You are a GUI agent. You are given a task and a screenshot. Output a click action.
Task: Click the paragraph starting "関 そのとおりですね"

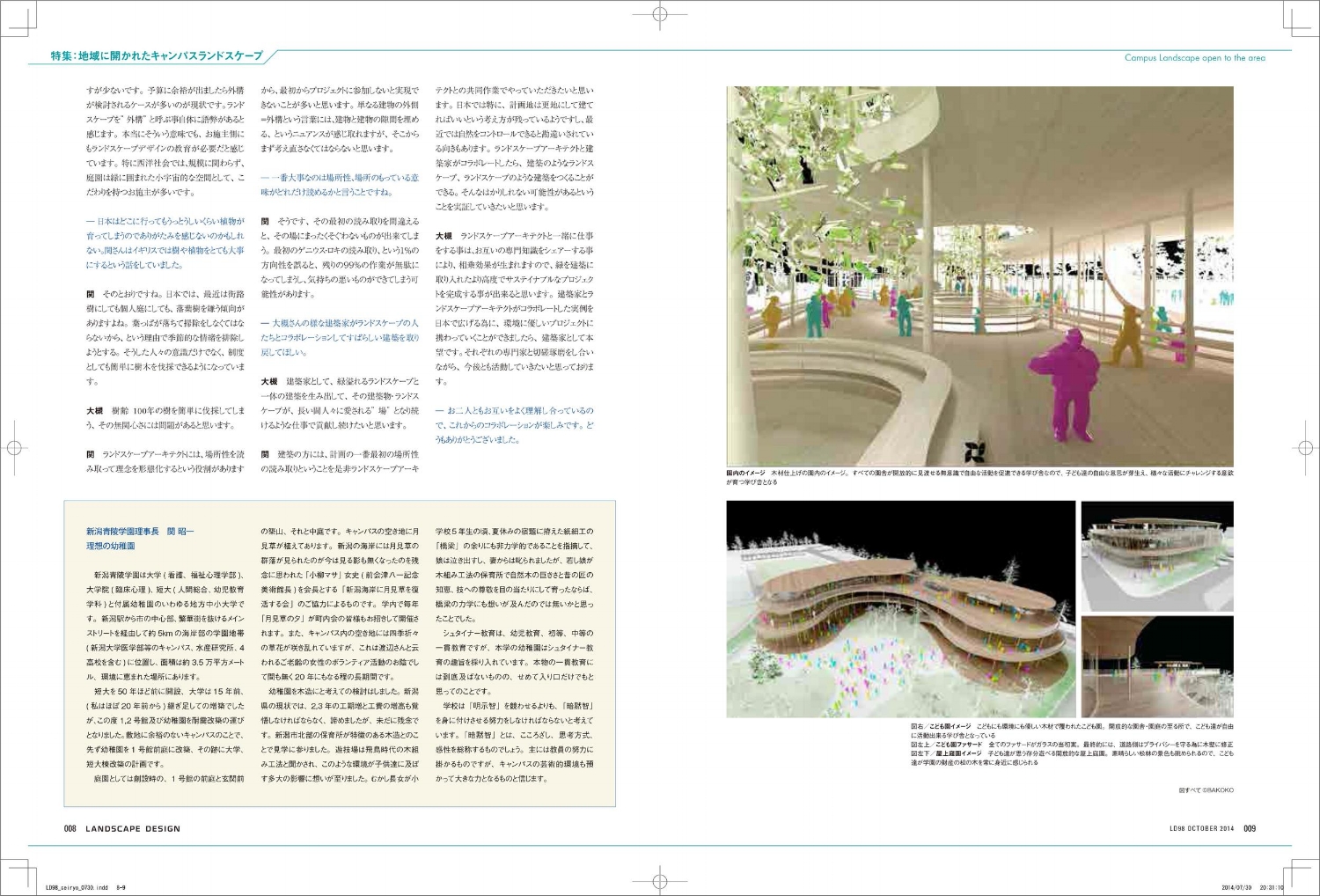click(165, 338)
